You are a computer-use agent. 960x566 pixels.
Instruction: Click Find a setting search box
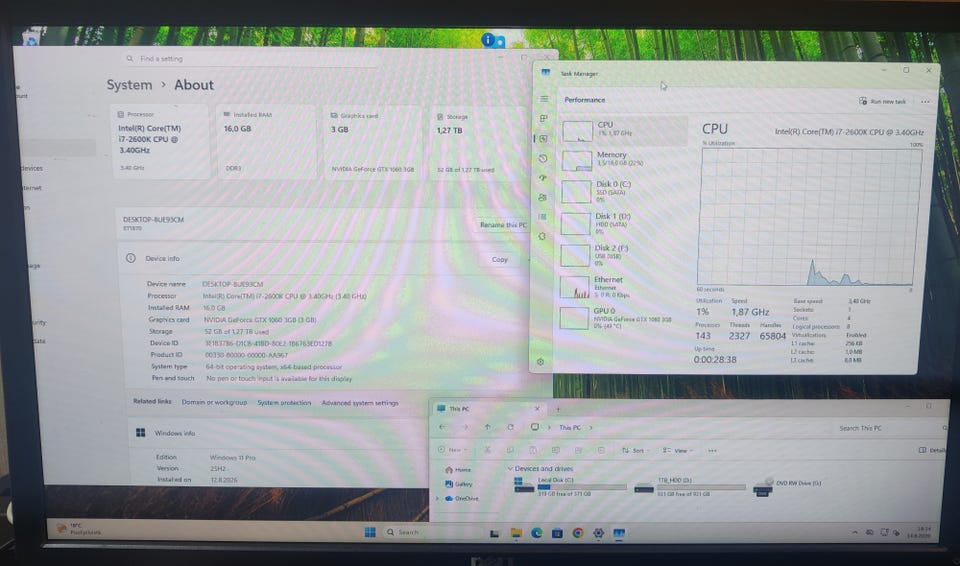pyautogui.click(x=251, y=59)
